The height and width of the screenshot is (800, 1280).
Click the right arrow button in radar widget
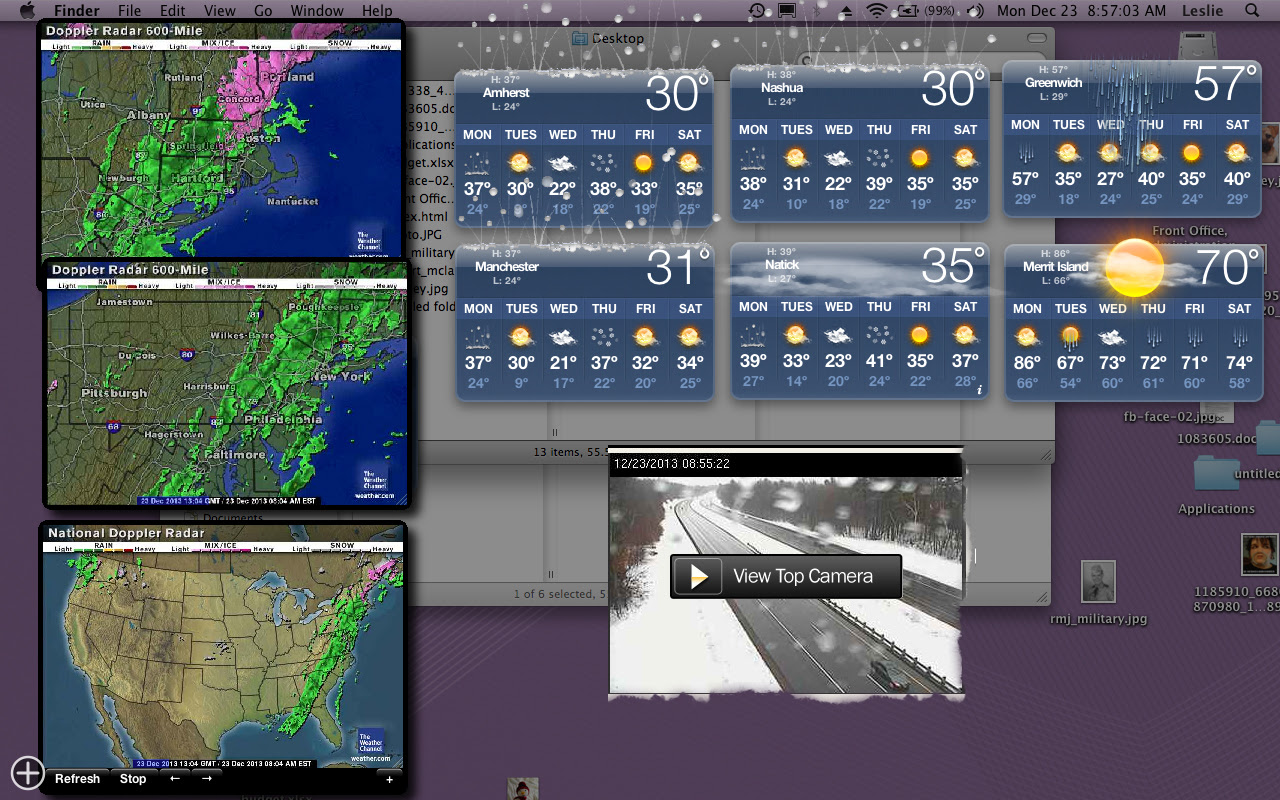[x=206, y=779]
